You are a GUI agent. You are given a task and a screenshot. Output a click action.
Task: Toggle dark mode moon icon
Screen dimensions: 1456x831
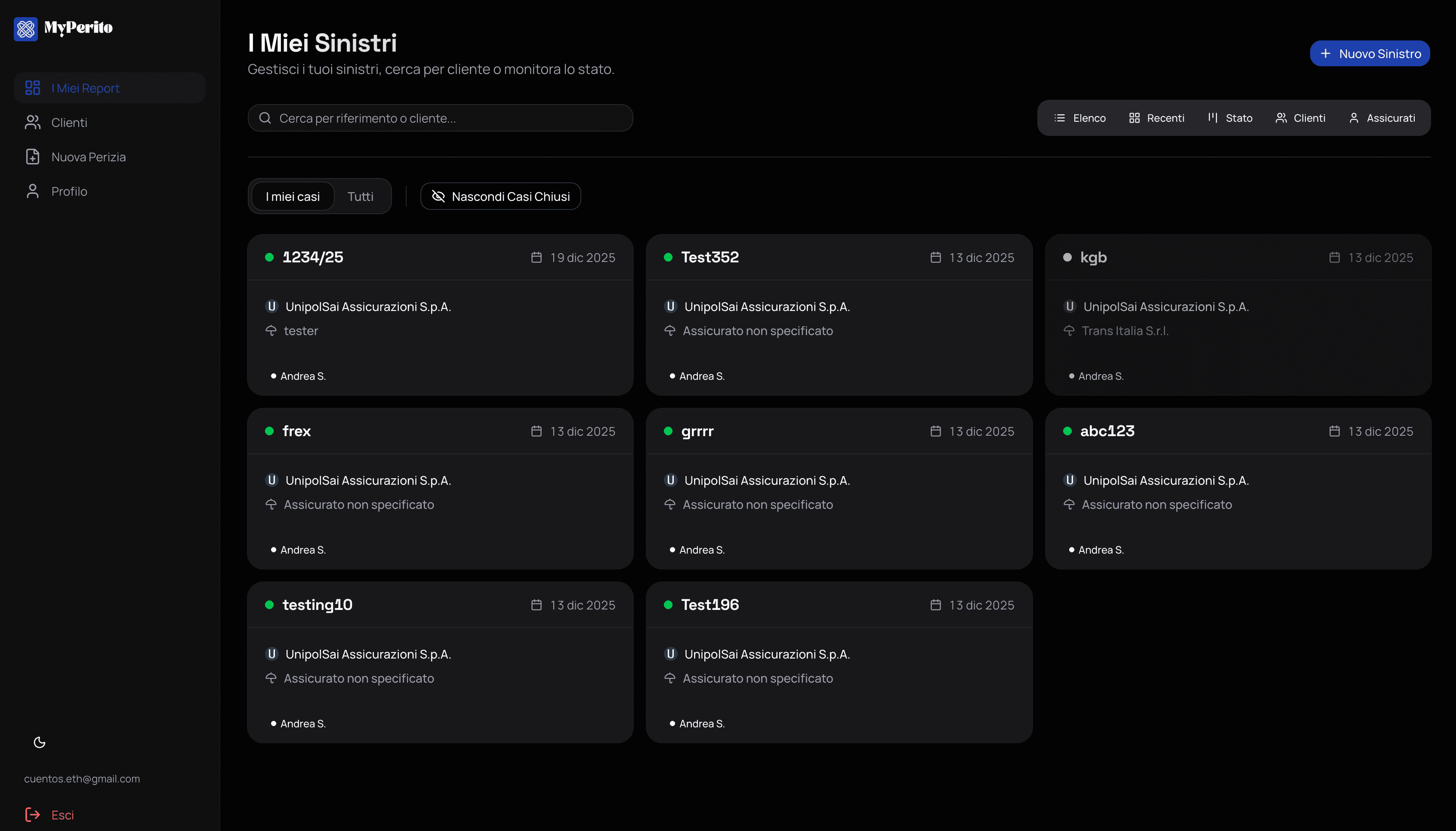click(x=40, y=742)
